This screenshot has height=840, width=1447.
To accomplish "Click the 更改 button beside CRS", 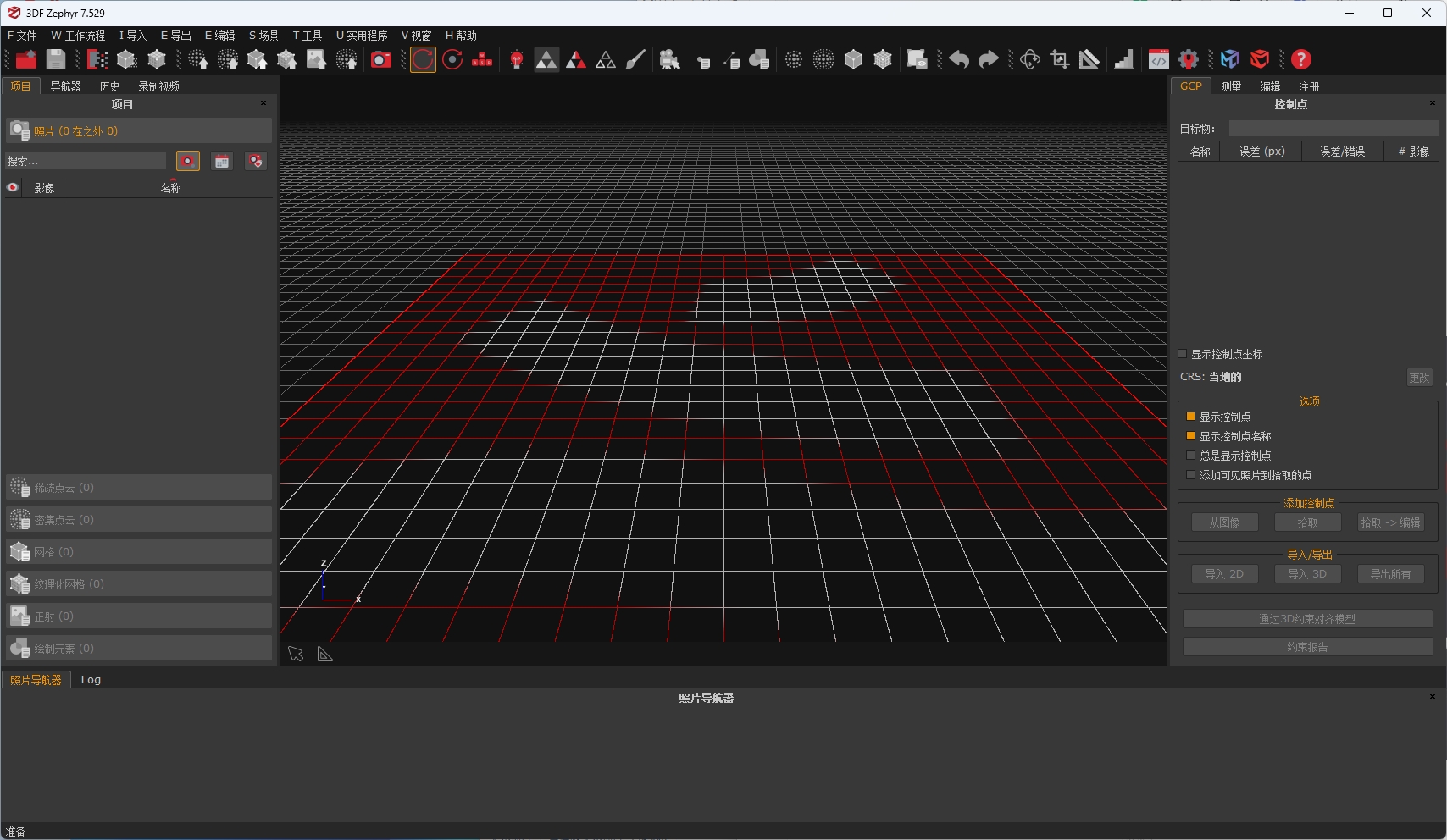I will [x=1419, y=378].
